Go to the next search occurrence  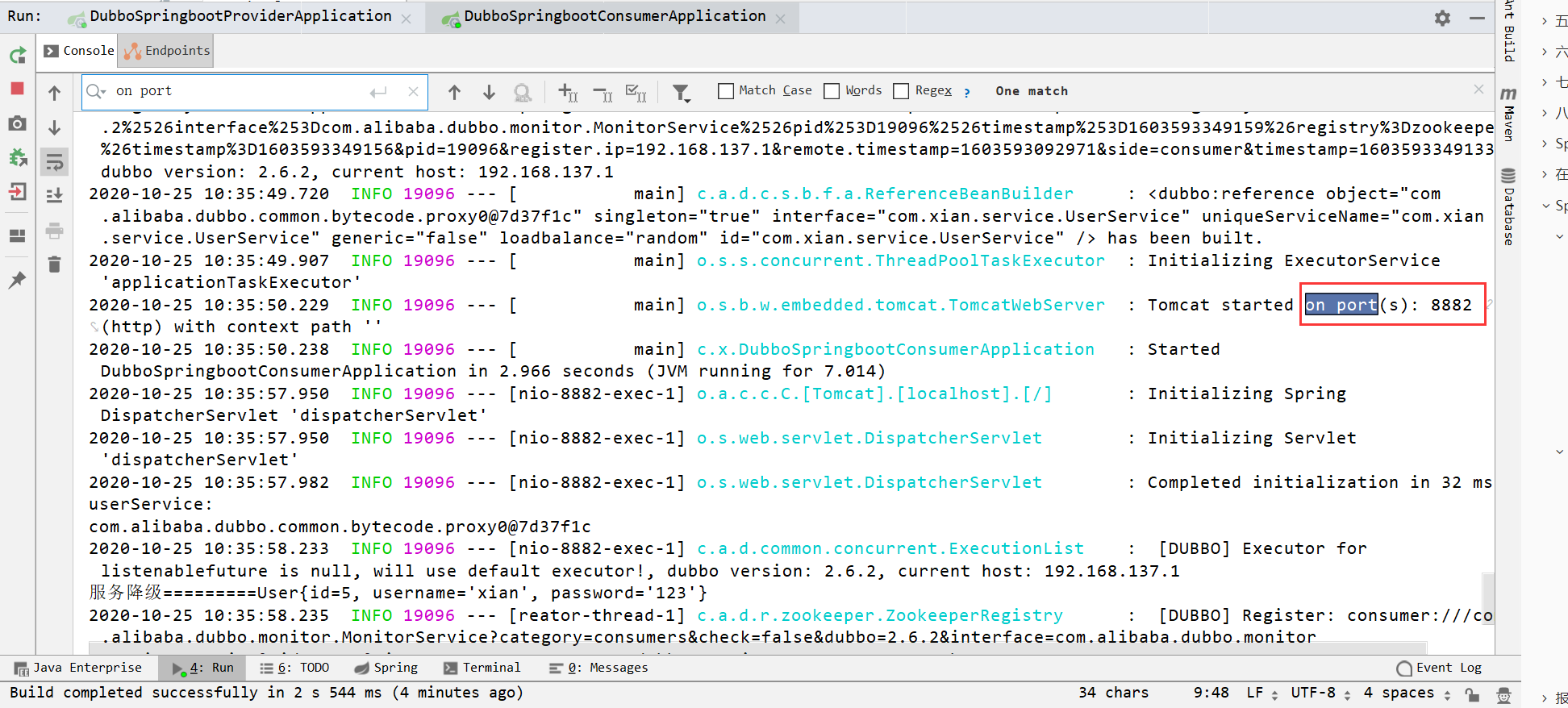(x=489, y=92)
